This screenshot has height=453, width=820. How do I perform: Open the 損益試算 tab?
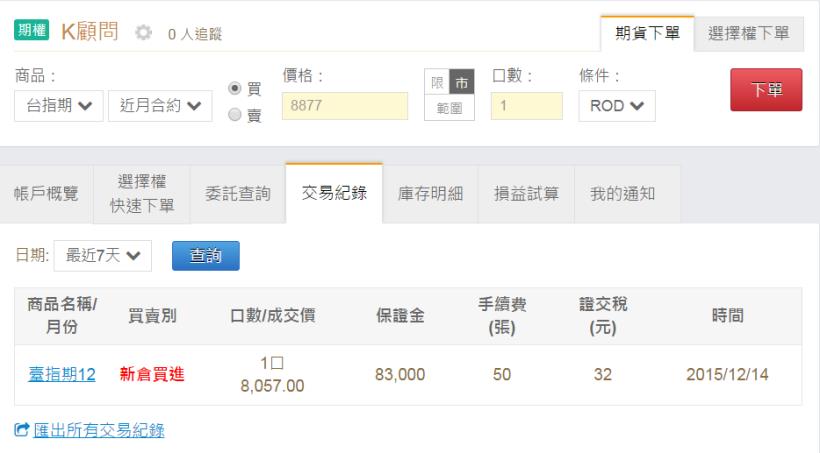pyautogui.click(x=526, y=194)
